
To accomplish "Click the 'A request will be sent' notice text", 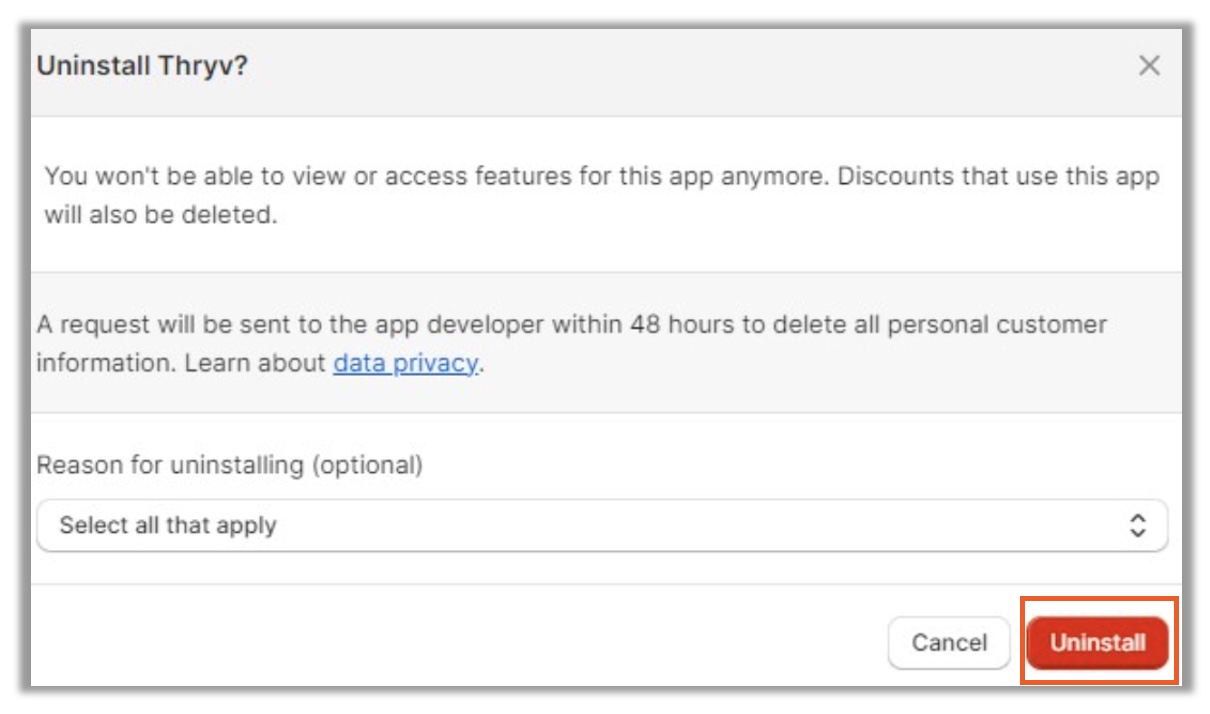I will (572, 344).
